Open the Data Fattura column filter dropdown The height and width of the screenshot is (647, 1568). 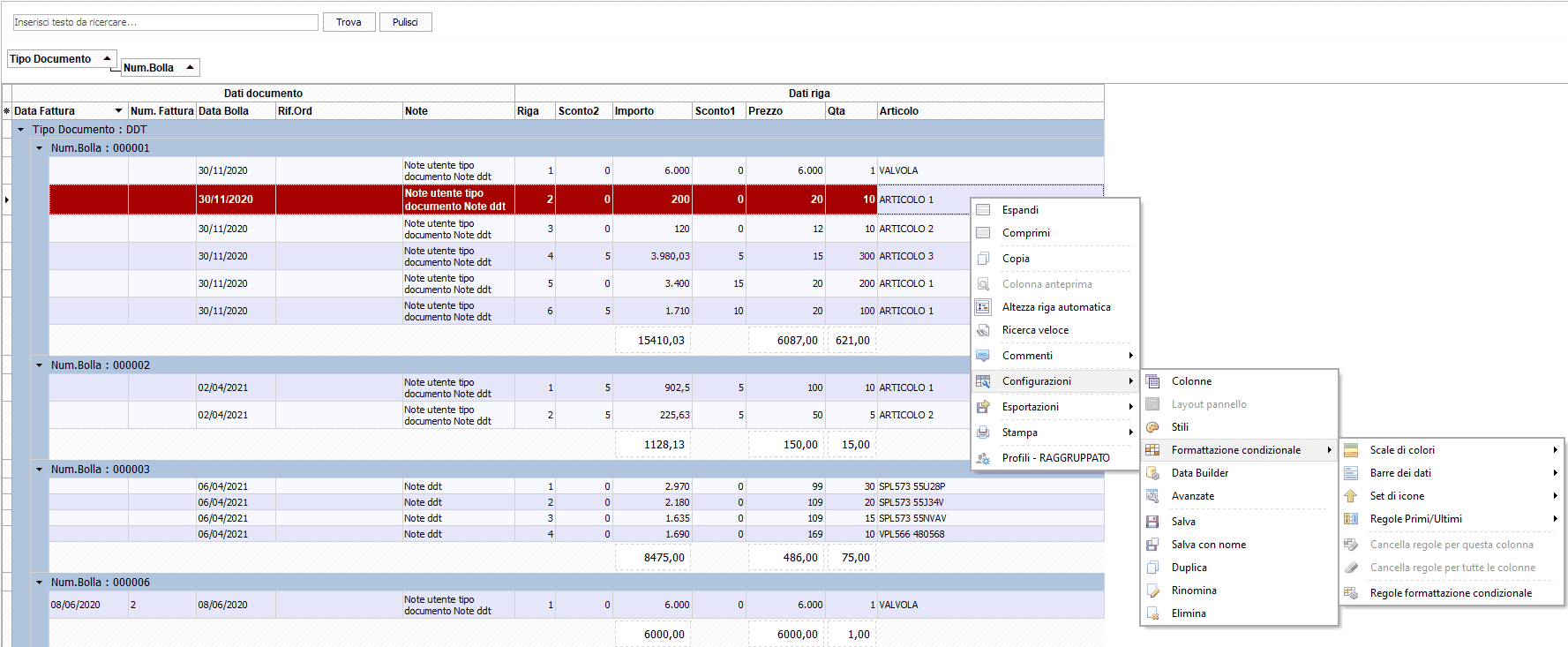tap(118, 111)
